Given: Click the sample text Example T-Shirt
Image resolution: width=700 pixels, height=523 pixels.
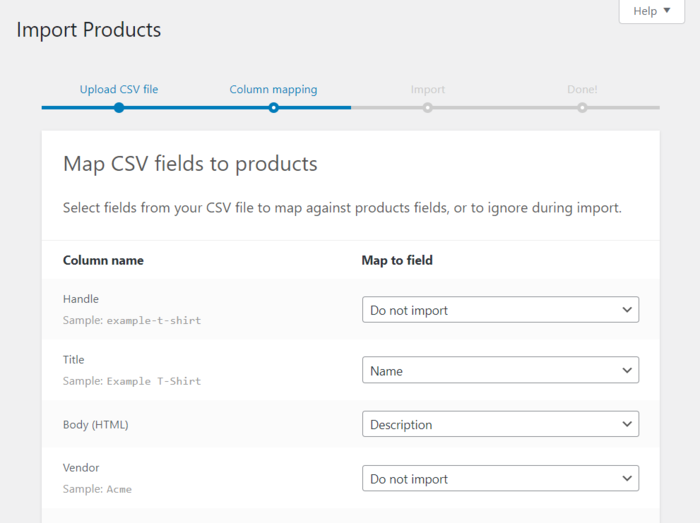Looking at the screenshot, I should pyautogui.click(x=154, y=381).
